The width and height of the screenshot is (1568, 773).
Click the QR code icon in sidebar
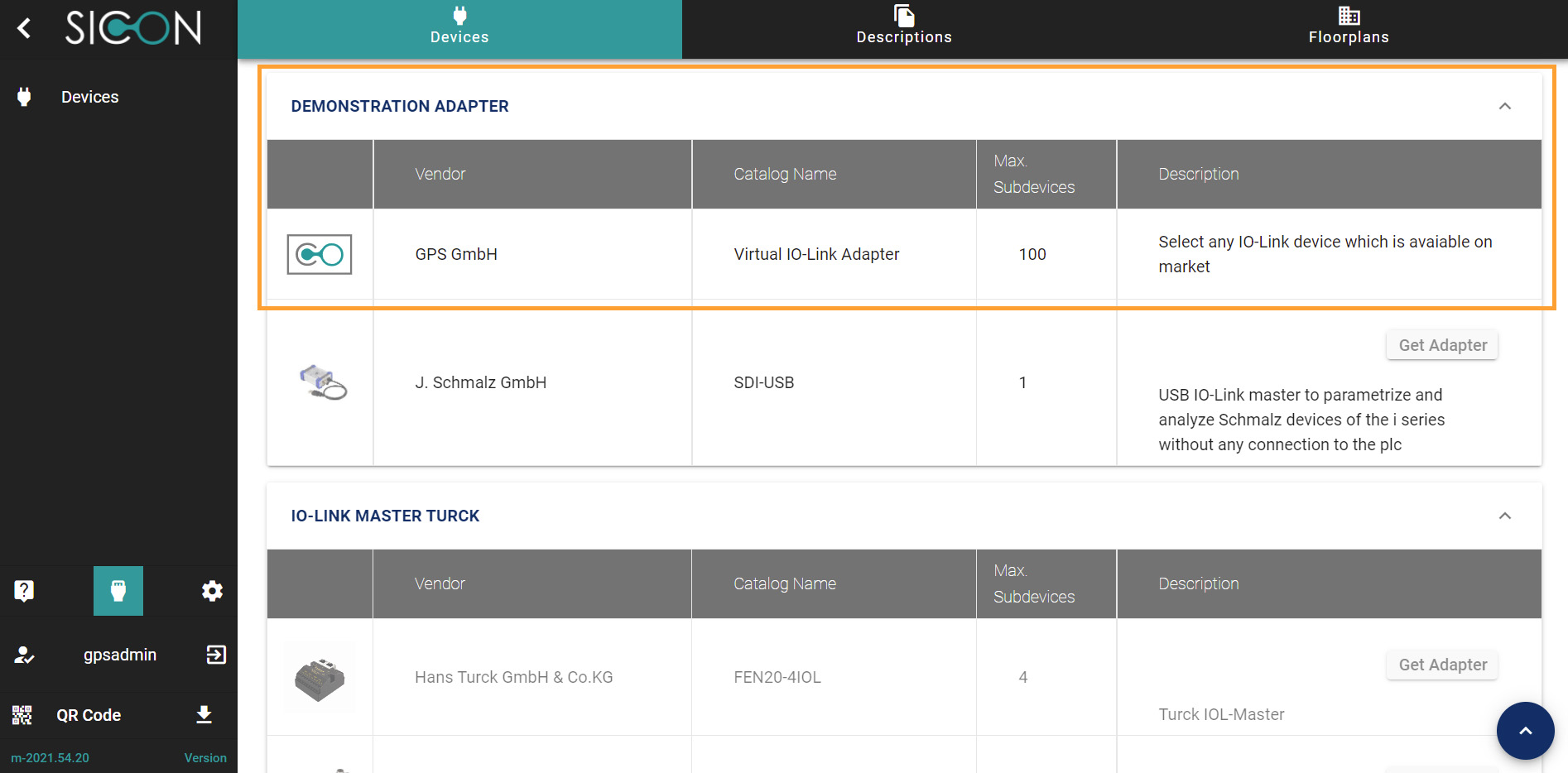22,715
